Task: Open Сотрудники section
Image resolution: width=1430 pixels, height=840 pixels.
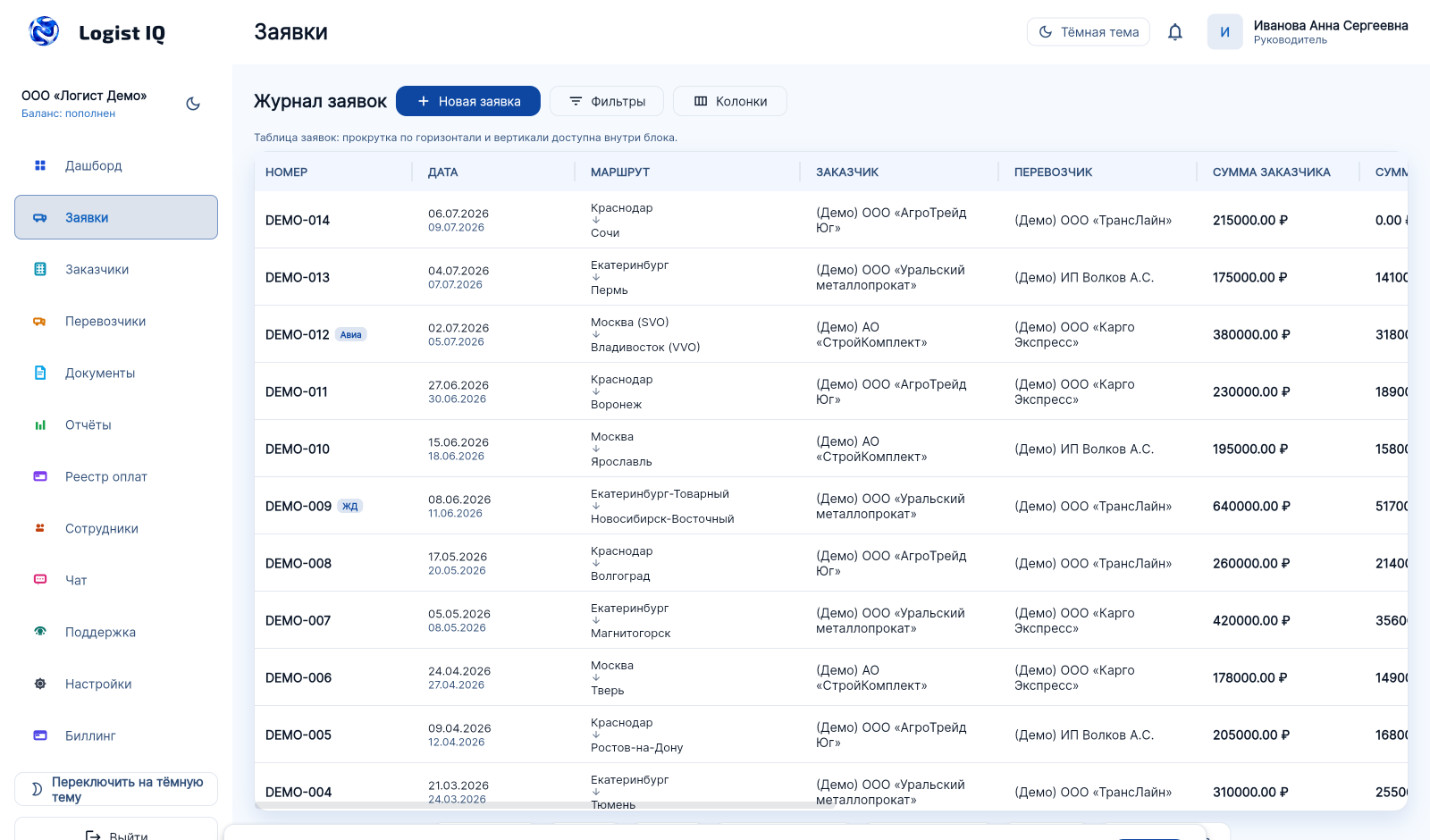Action: [116, 528]
